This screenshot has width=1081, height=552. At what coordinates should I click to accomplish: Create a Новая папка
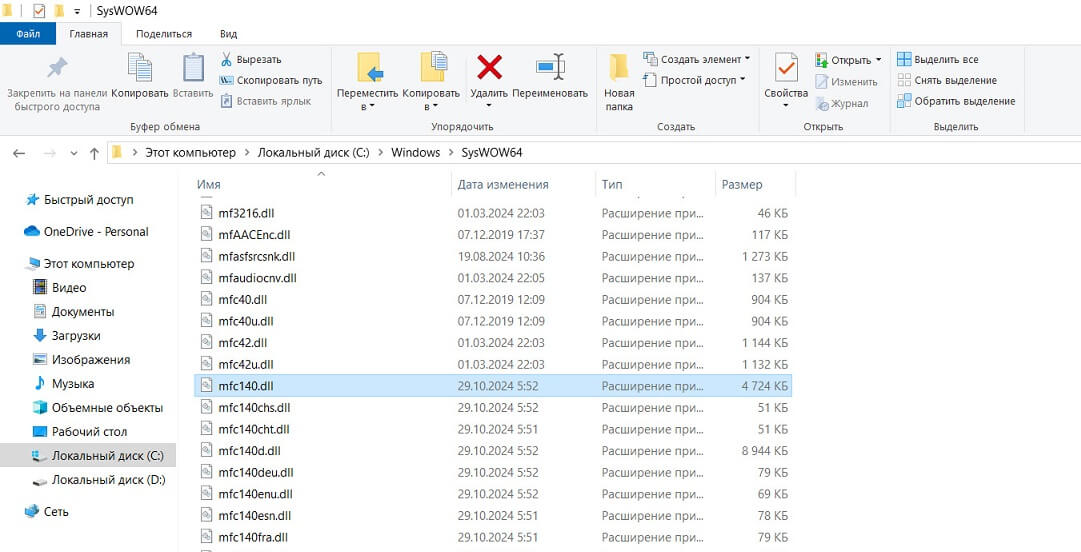click(x=619, y=83)
